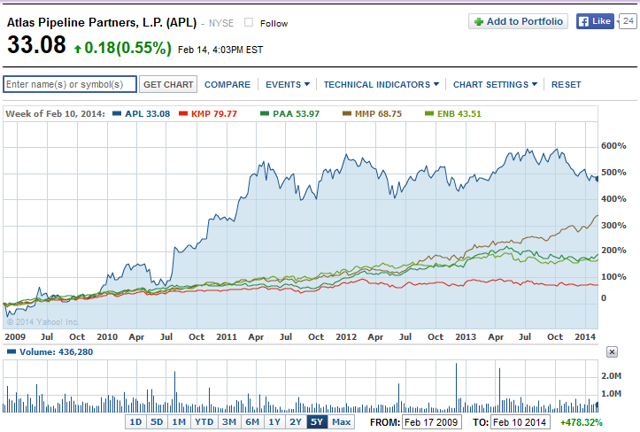Click the red KMP legend swatch
This screenshot has height=432, width=640.
click(183, 114)
